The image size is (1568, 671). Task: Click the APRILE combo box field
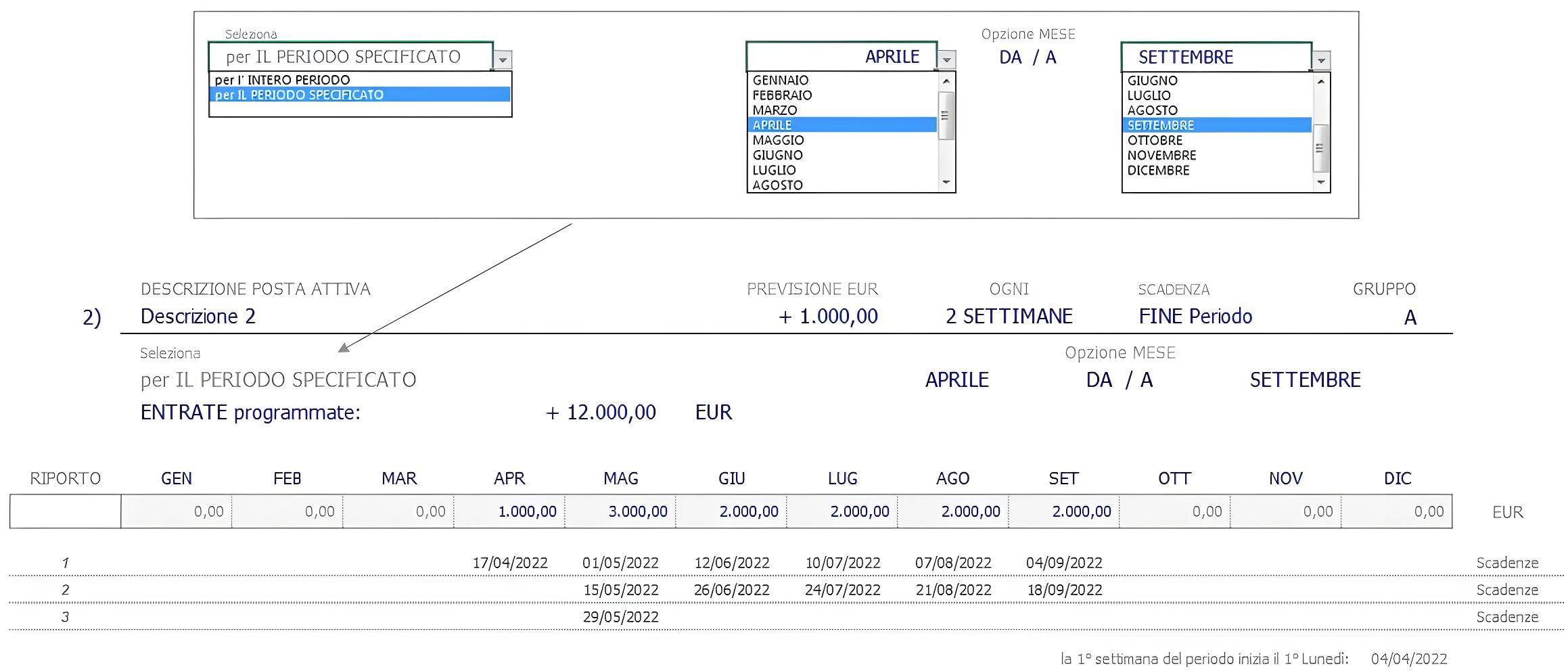841,57
